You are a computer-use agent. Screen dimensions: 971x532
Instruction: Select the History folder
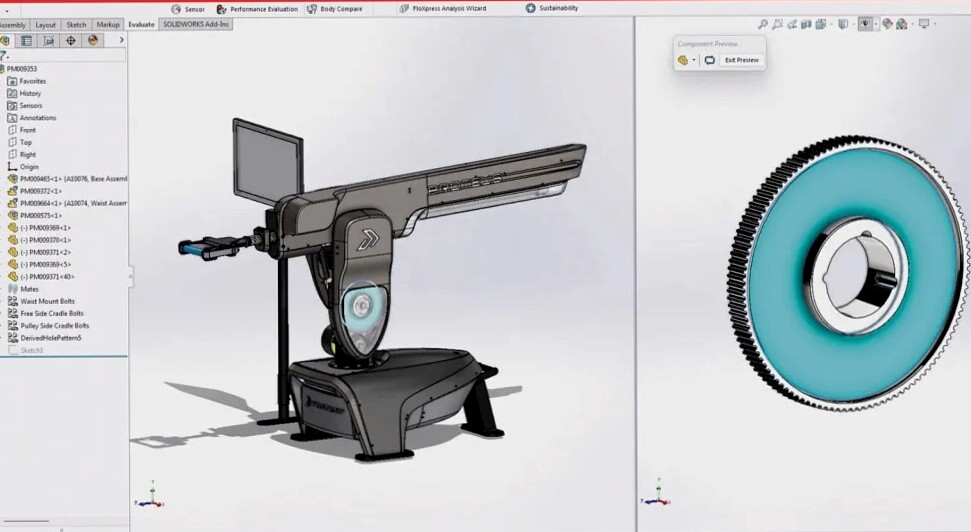tap(24, 94)
